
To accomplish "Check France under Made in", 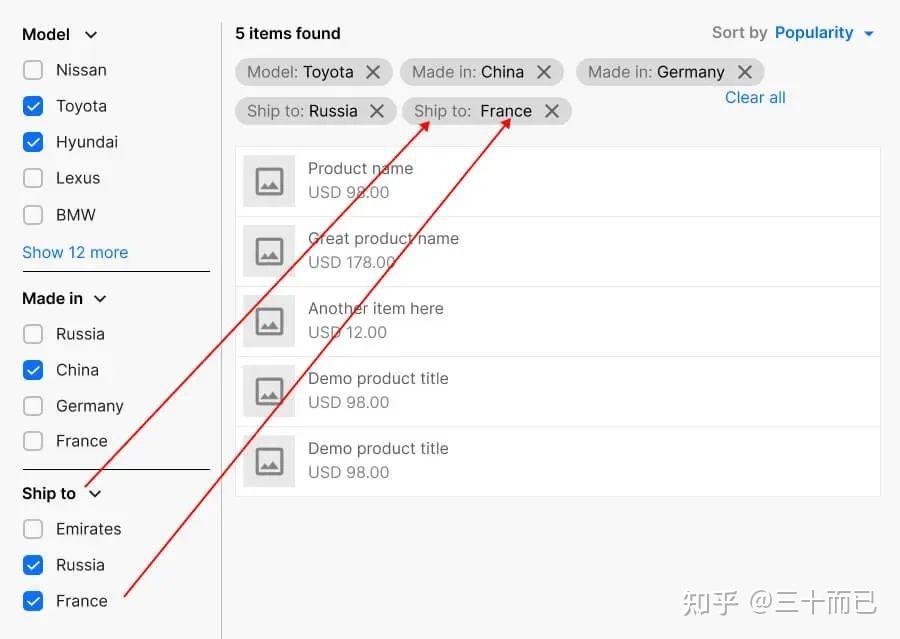I will tap(33, 441).
